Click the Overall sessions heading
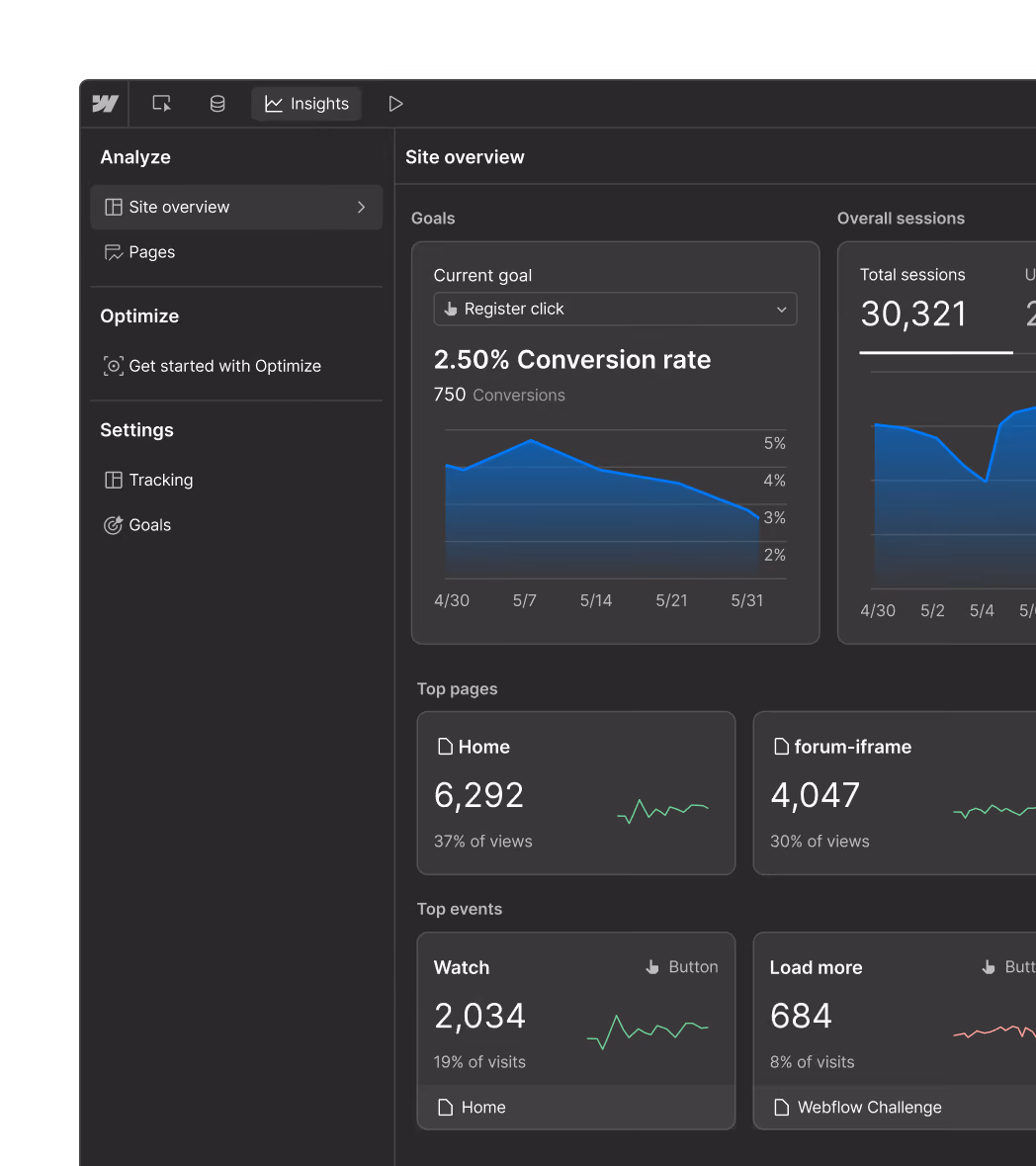 coord(901,218)
